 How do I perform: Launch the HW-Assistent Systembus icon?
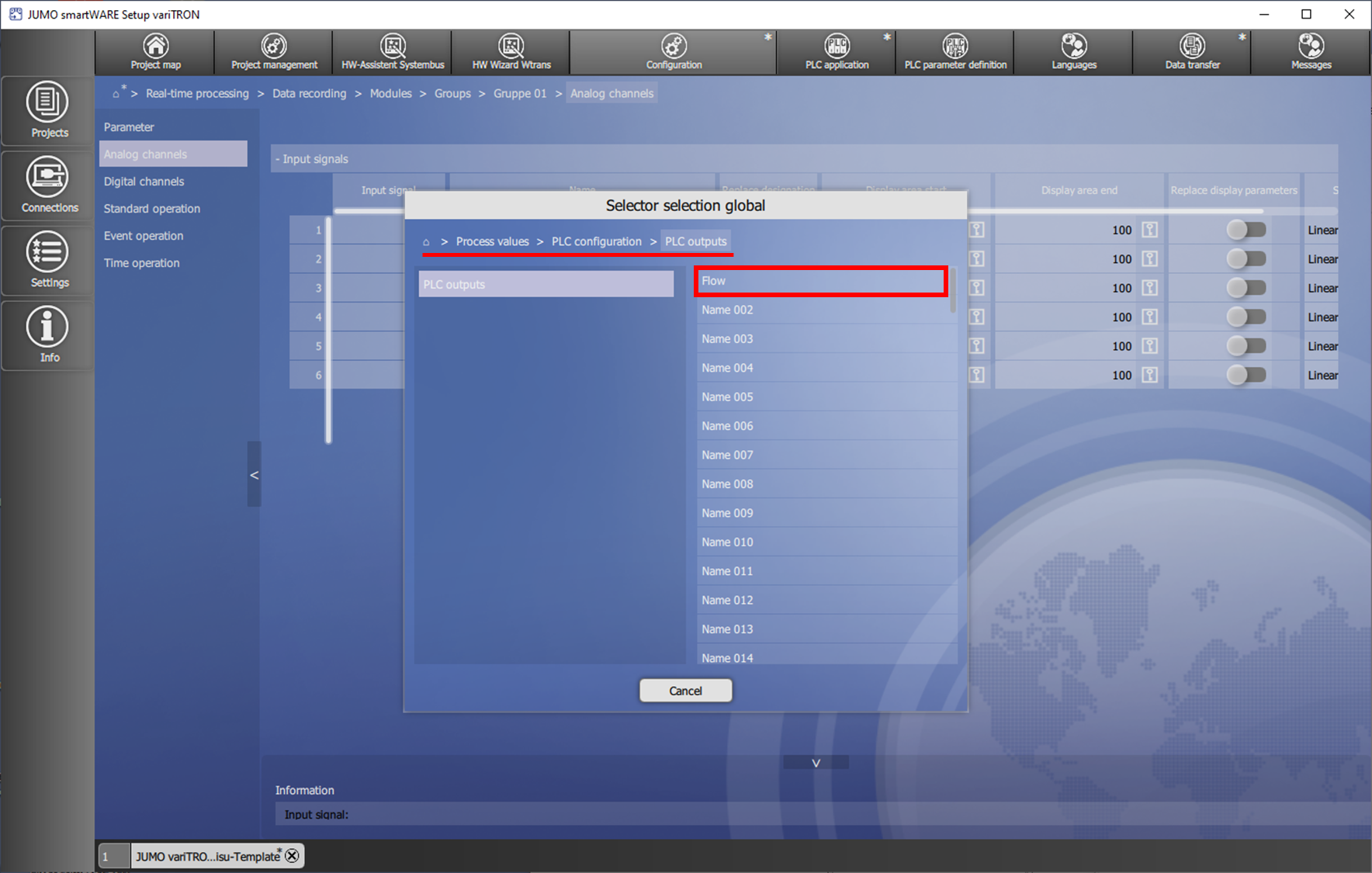393,52
